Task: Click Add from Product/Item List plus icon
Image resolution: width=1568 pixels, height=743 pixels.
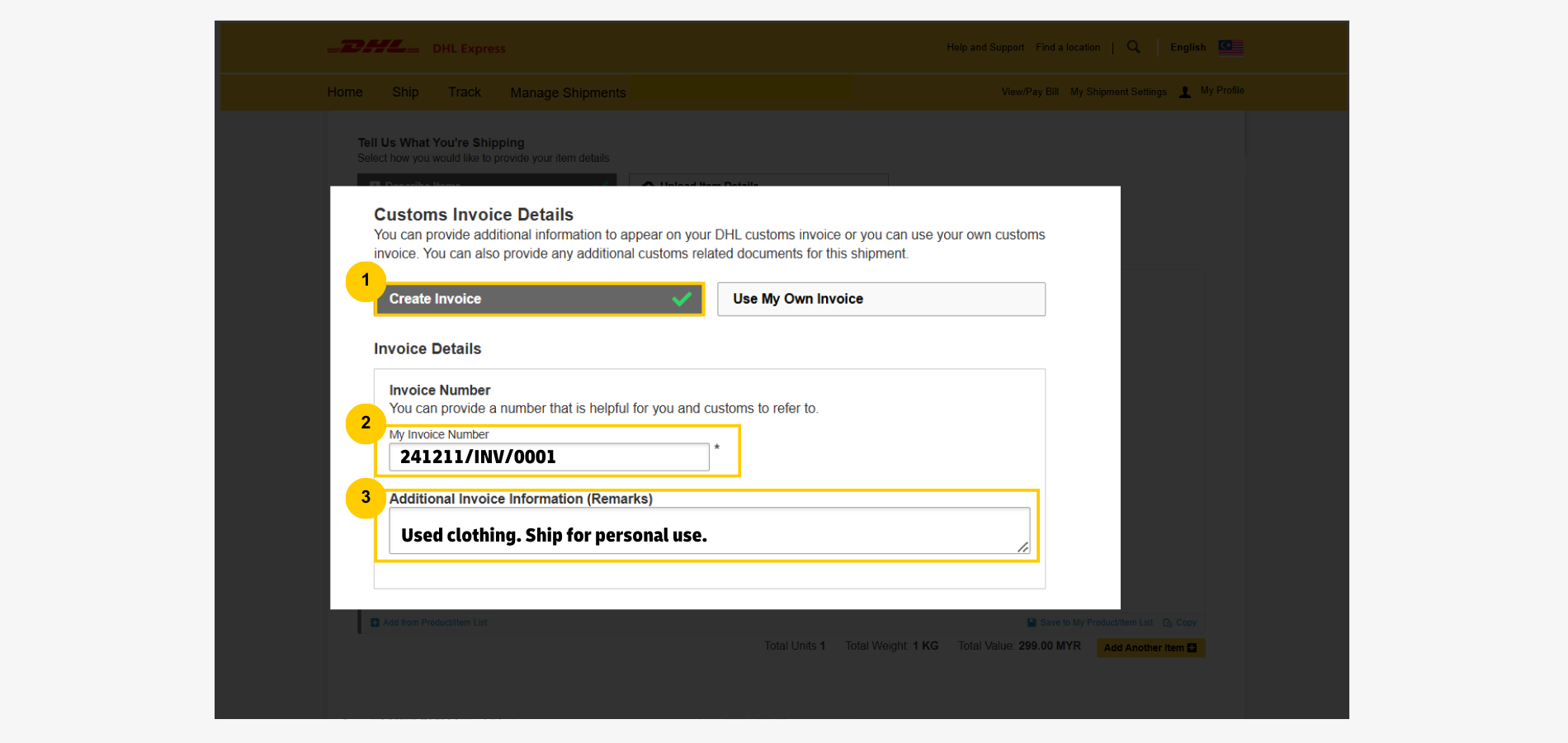Action: point(375,622)
